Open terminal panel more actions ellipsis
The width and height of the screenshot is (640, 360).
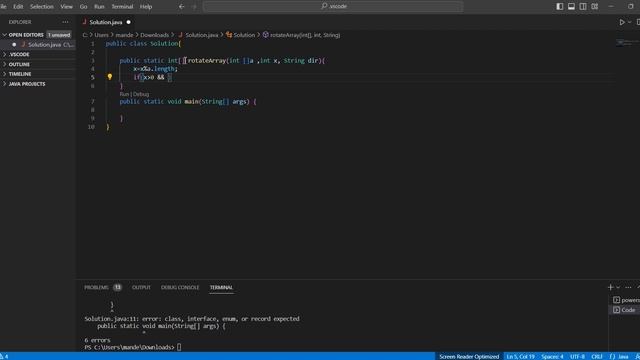628,287
